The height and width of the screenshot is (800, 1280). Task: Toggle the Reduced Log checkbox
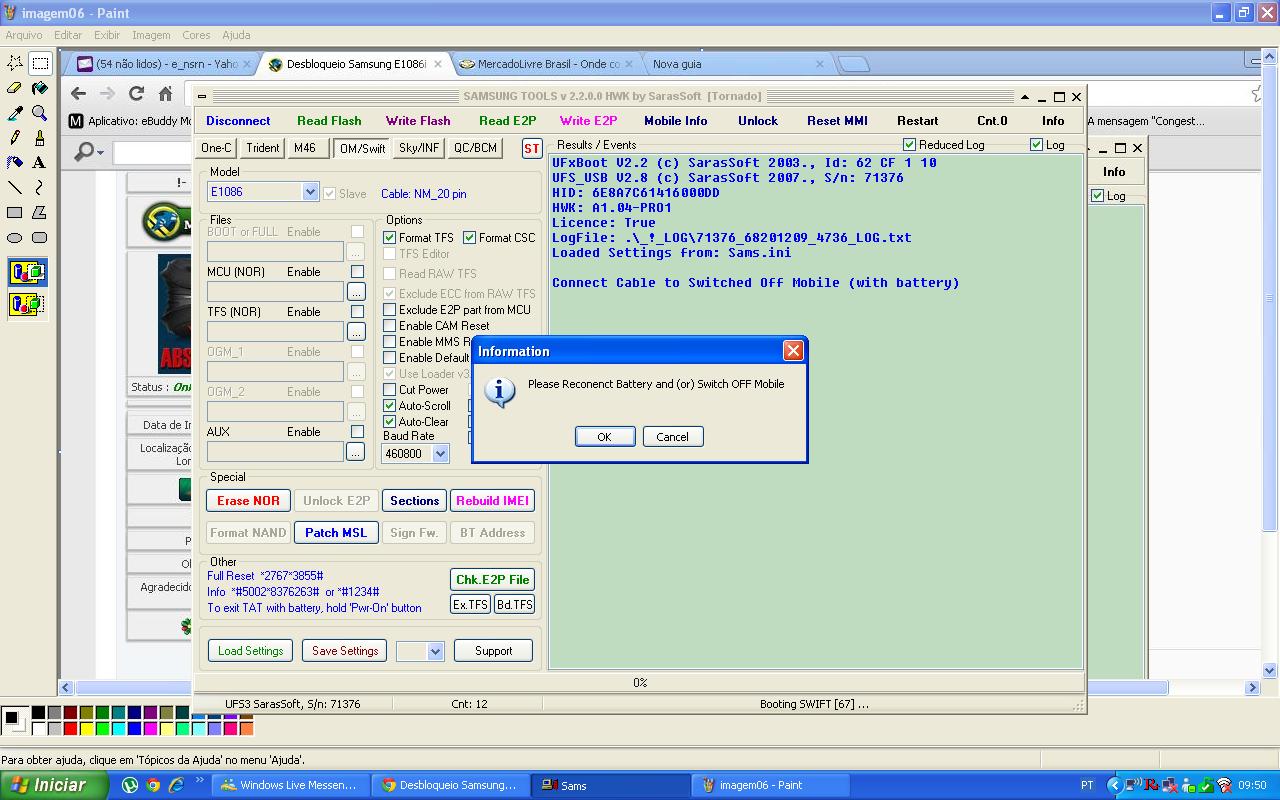click(909, 145)
